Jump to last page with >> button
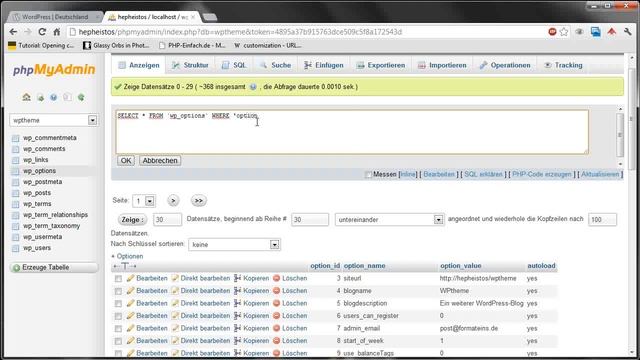This screenshot has width=640, height=360. pos(198,200)
